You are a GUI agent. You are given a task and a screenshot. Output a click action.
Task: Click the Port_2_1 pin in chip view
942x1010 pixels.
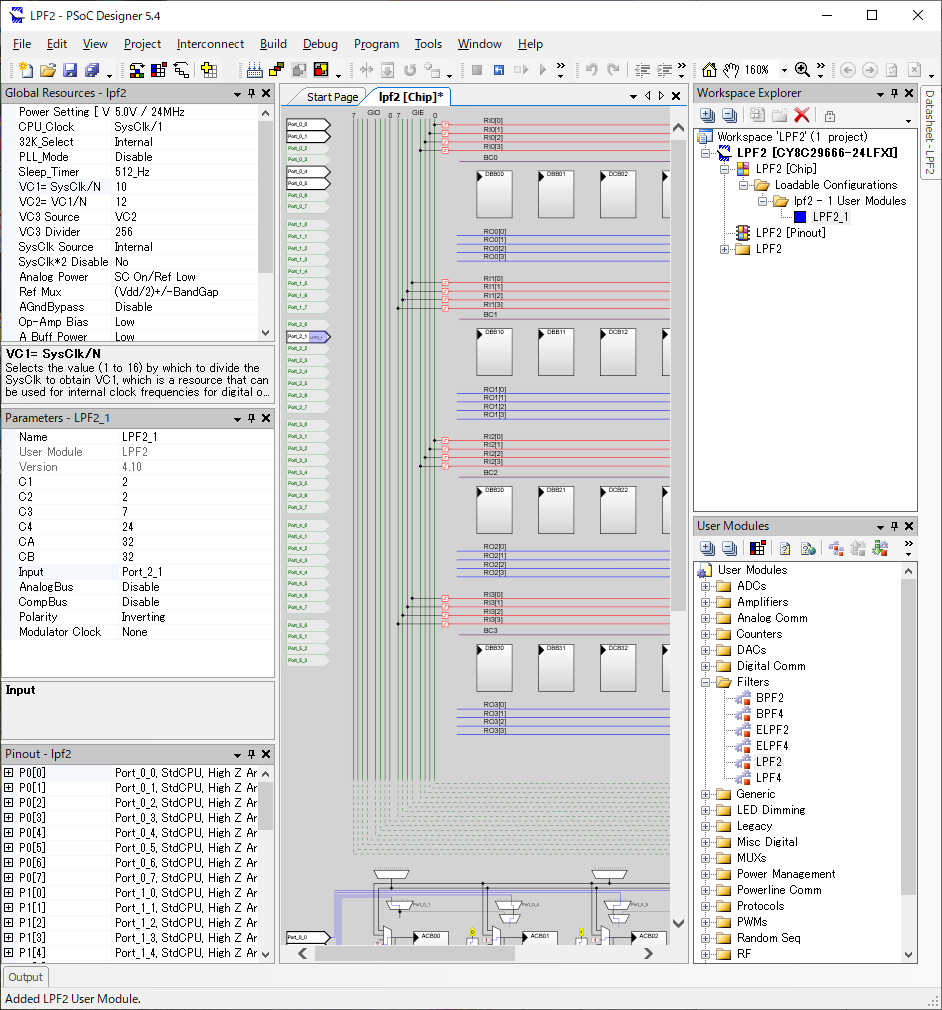pos(308,337)
